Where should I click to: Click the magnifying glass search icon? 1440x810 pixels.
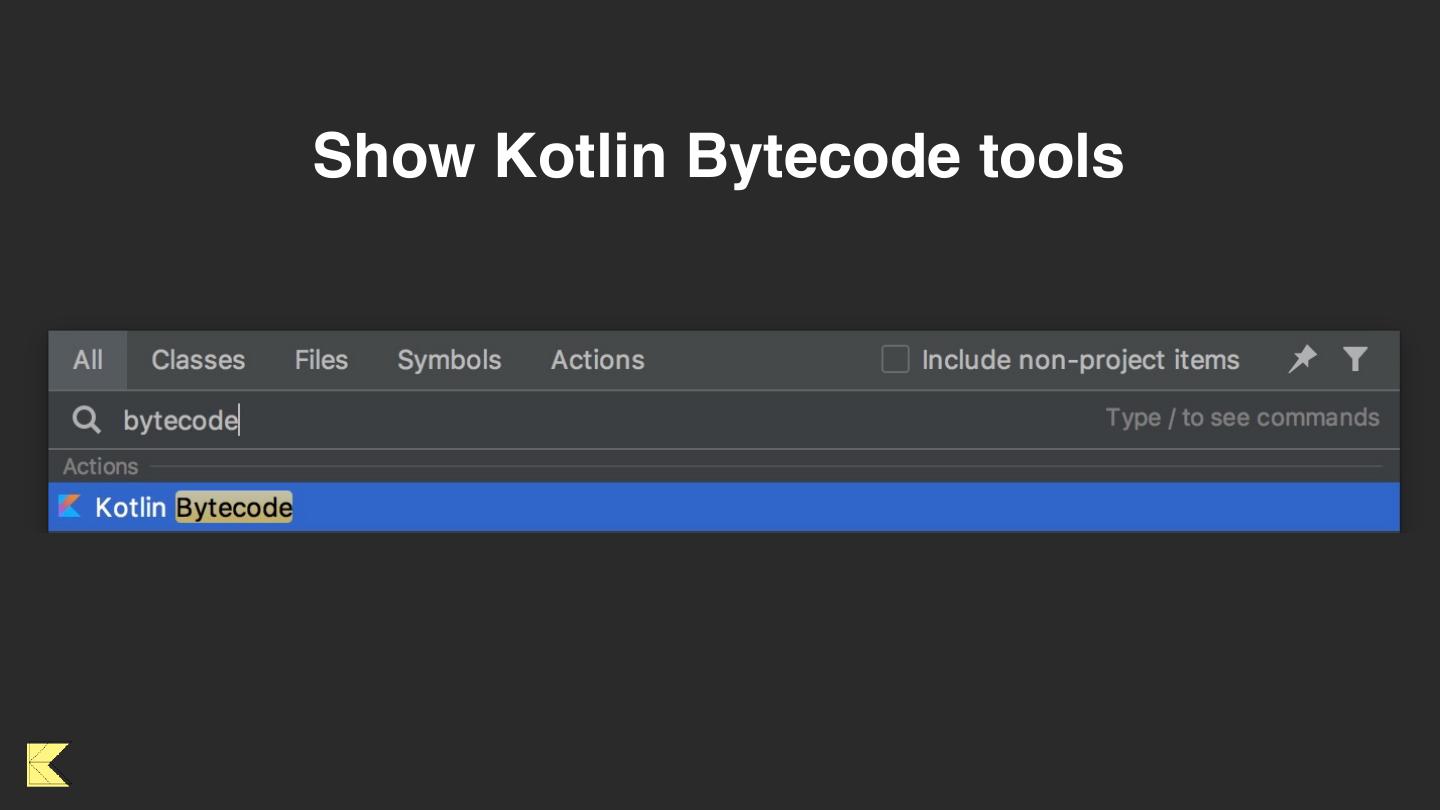tap(87, 420)
